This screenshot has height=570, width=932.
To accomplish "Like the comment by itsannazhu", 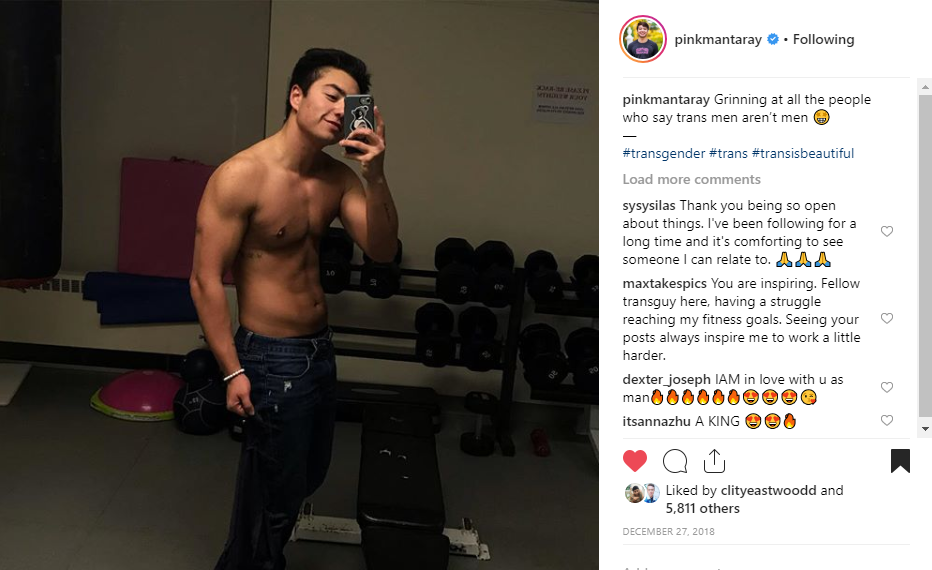I will (x=887, y=420).
